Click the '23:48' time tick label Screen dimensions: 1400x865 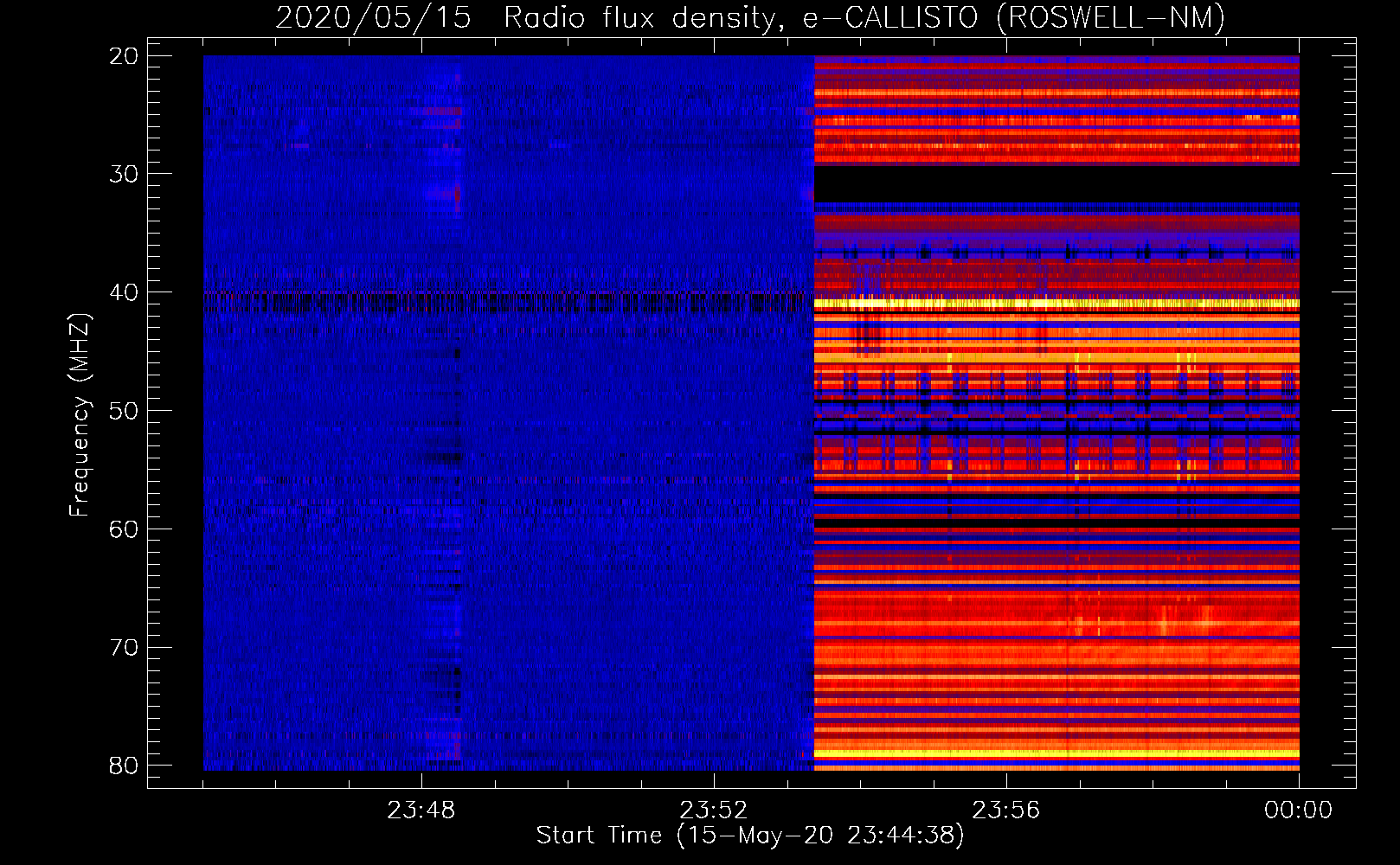point(421,811)
